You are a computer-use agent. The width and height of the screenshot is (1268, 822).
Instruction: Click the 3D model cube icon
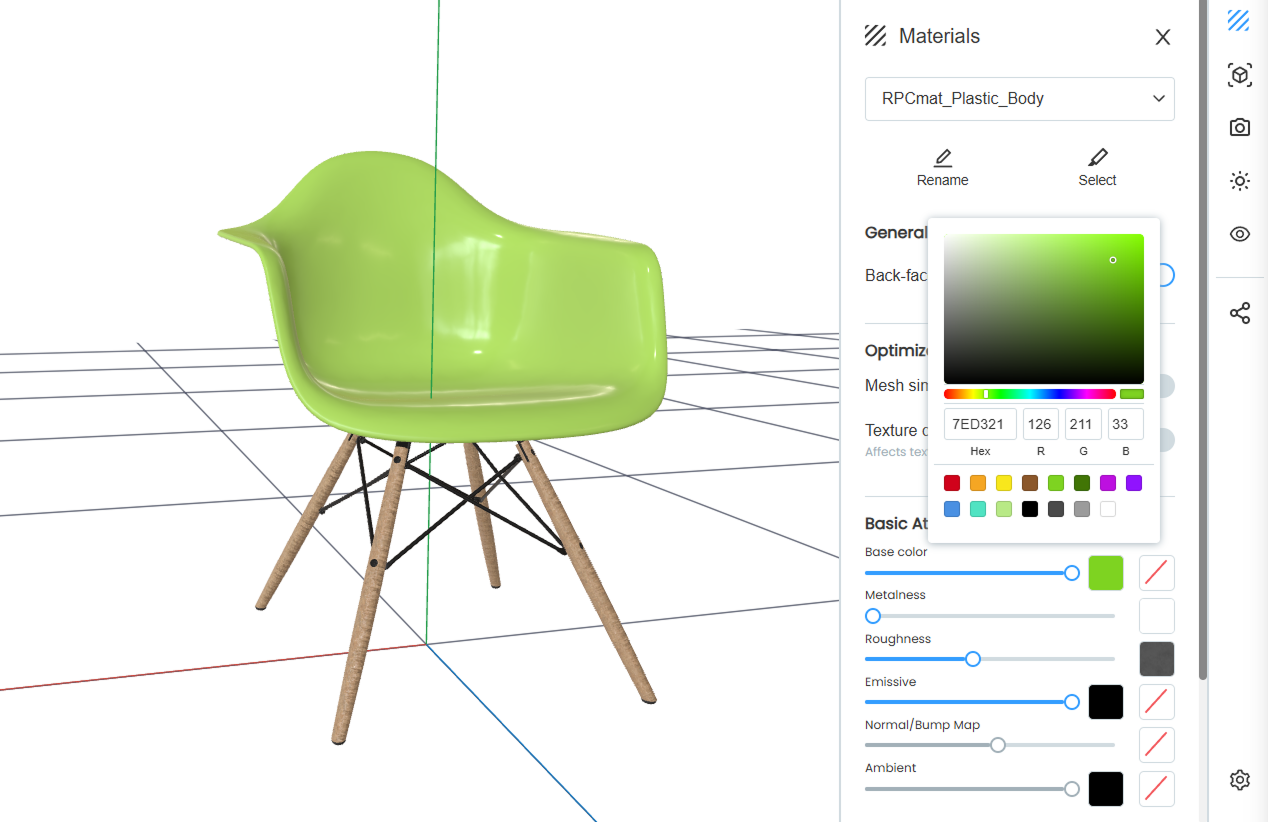pyautogui.click(x=1239, y=75)
